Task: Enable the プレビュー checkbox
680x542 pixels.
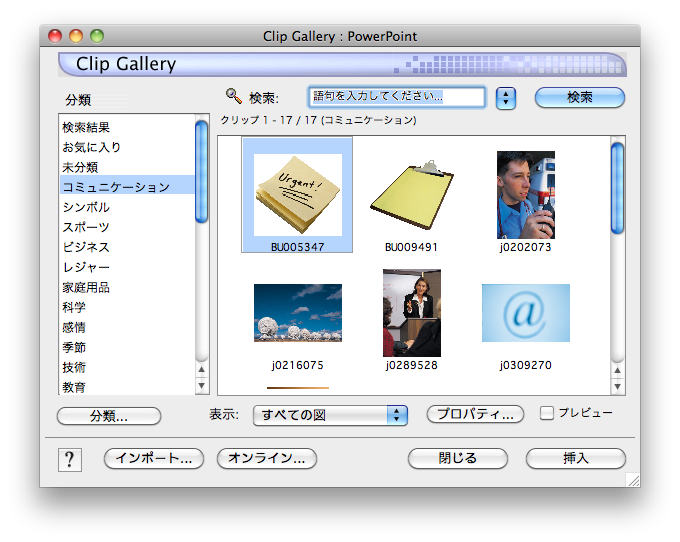Action: pos(547,413)
